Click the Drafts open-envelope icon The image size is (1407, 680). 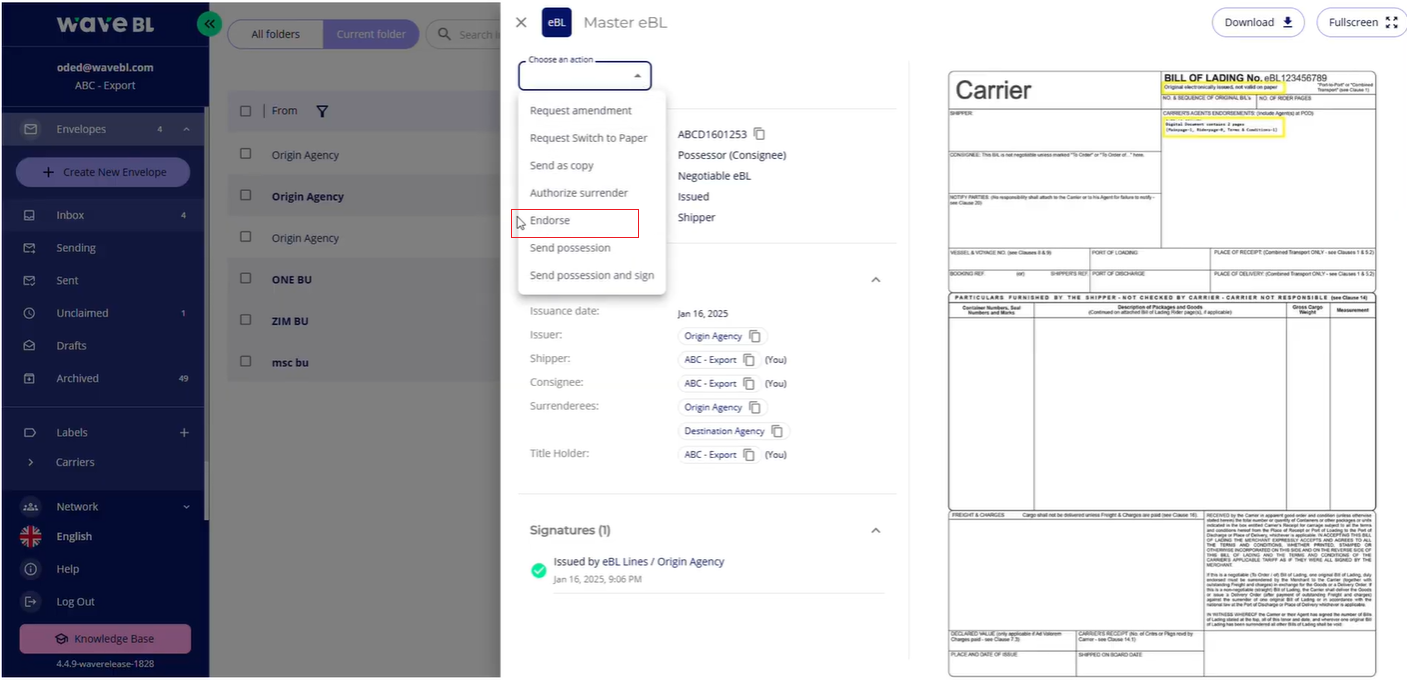pyautogui.click(x=30, y=346)
